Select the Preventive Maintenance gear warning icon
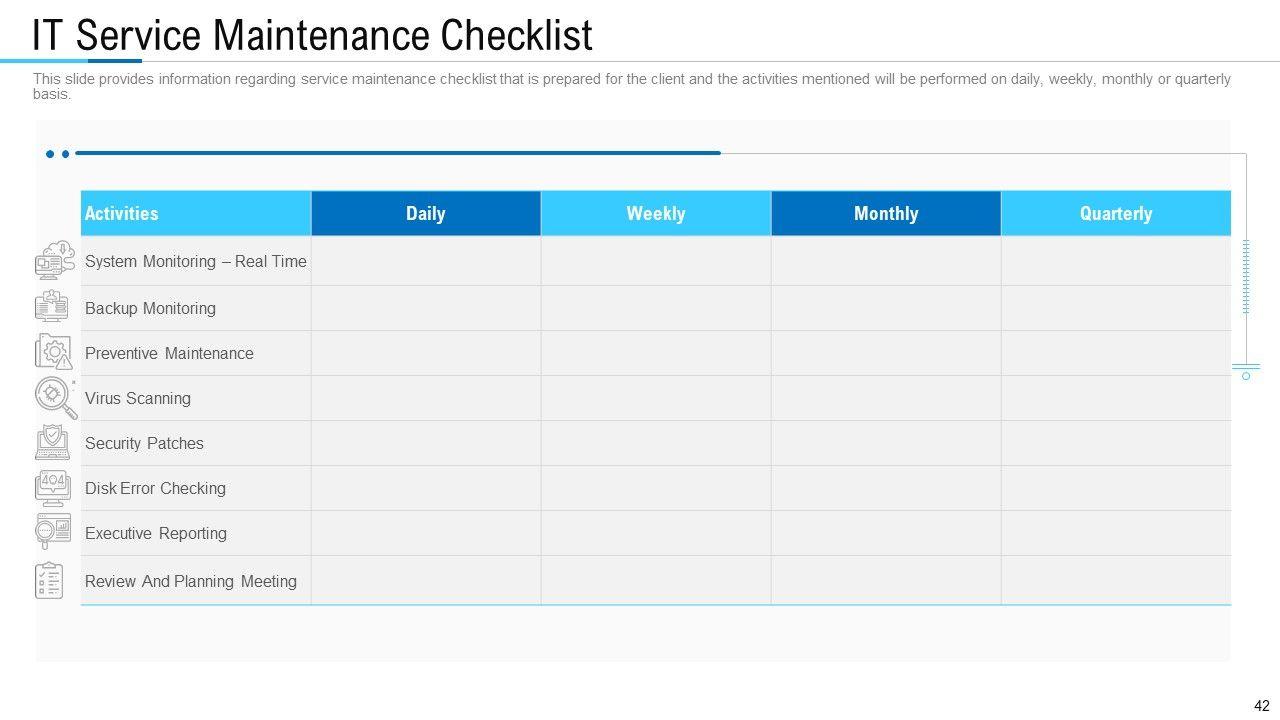Image resolution: width=1280 pixels, height=720 pixels. (x=54, y=352)
